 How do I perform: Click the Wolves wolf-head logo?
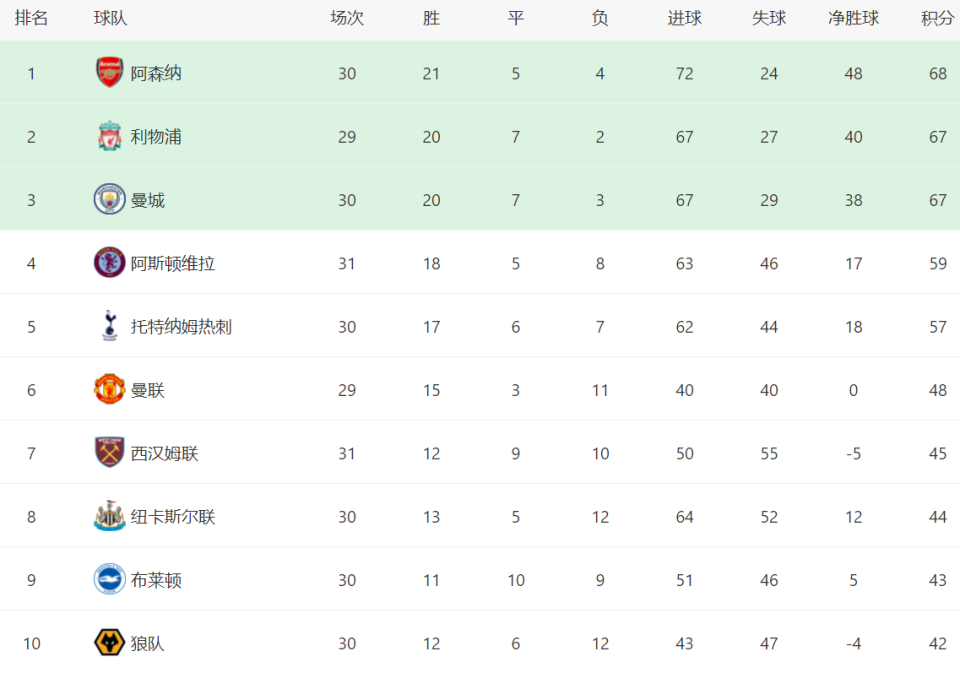(110, 642)
